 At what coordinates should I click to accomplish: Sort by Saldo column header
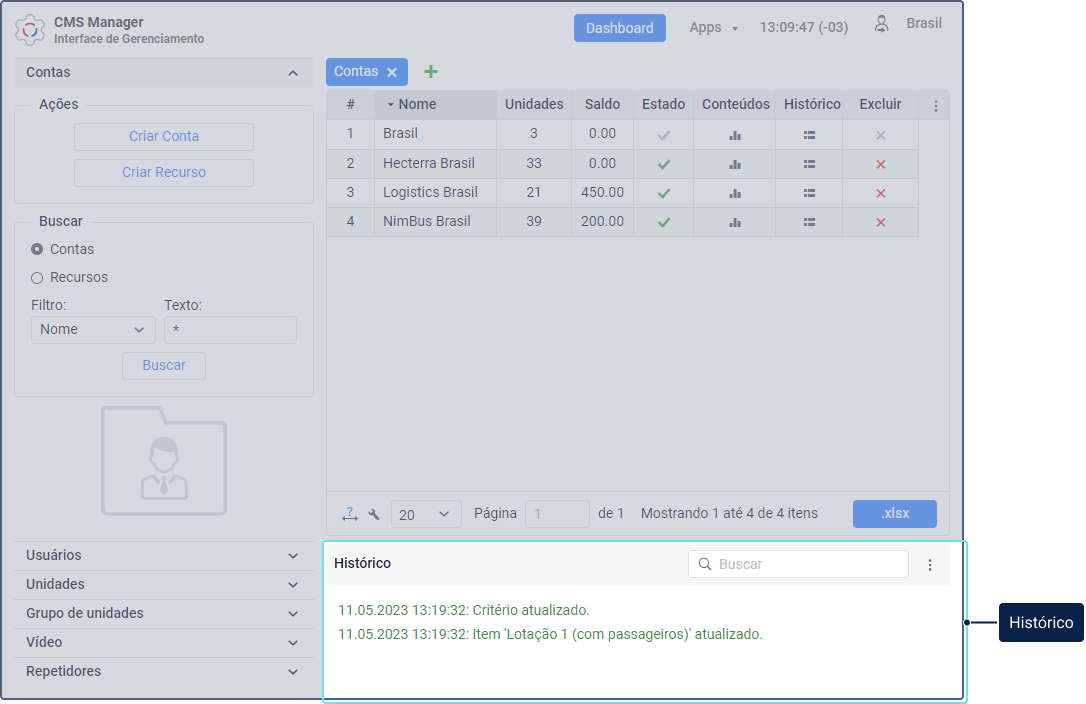602,105
